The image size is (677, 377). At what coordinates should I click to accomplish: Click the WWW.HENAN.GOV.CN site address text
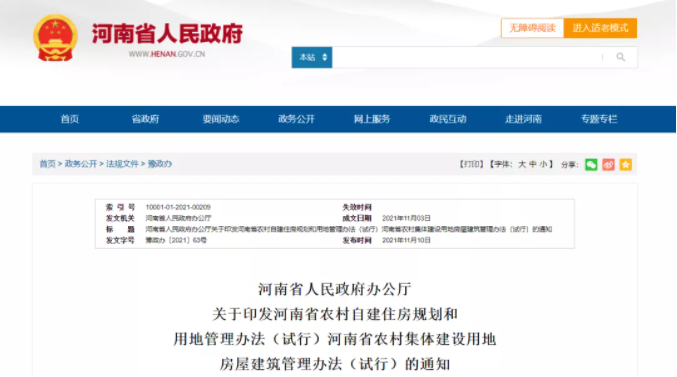pos(167,54)
